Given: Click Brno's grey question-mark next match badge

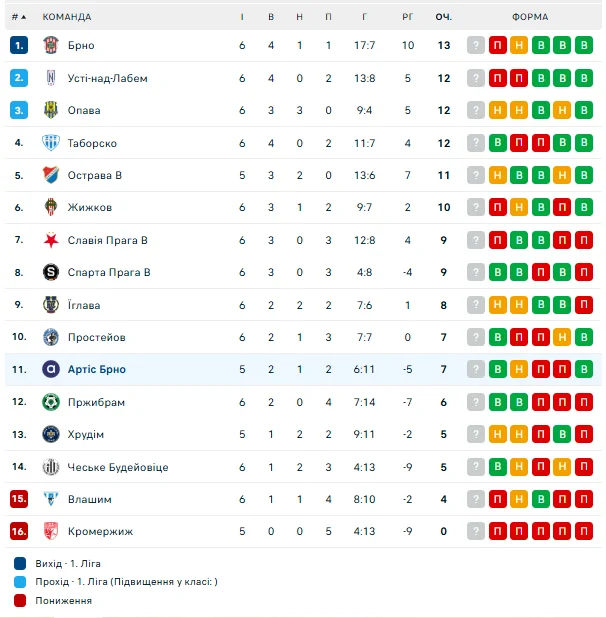Looking at the screenshot, I should pos(475,45).
